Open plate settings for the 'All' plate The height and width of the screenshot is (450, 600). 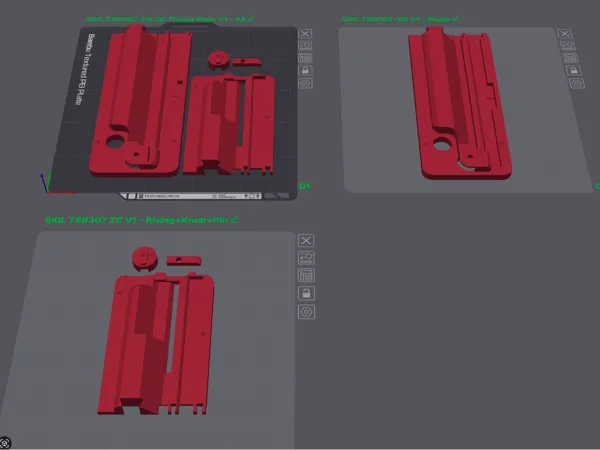pyautogui.click(x=305, y=83)
